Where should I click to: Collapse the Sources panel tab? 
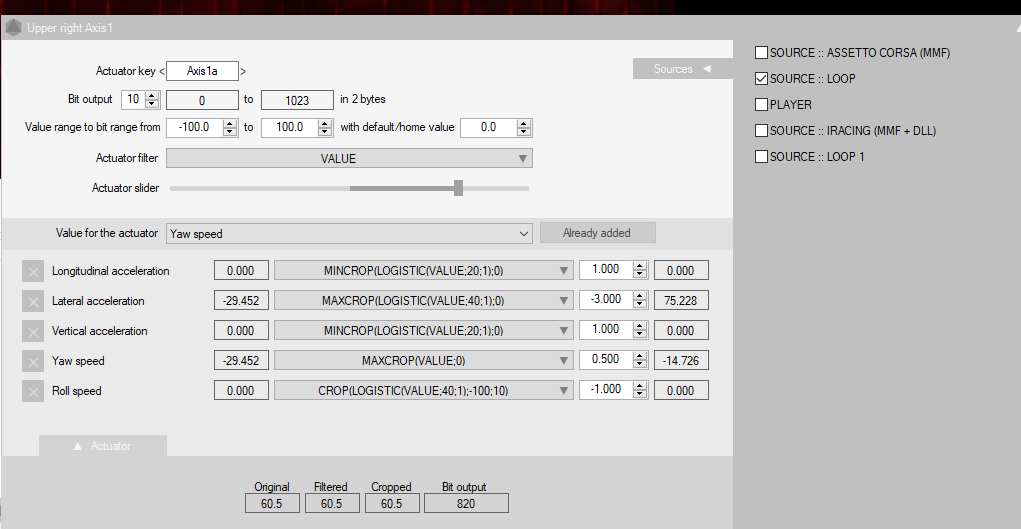tap(682, 69)
